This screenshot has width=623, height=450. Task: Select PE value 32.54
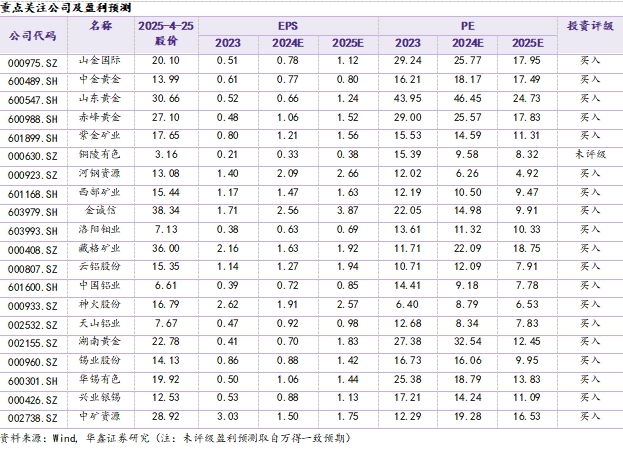[468, 341]
